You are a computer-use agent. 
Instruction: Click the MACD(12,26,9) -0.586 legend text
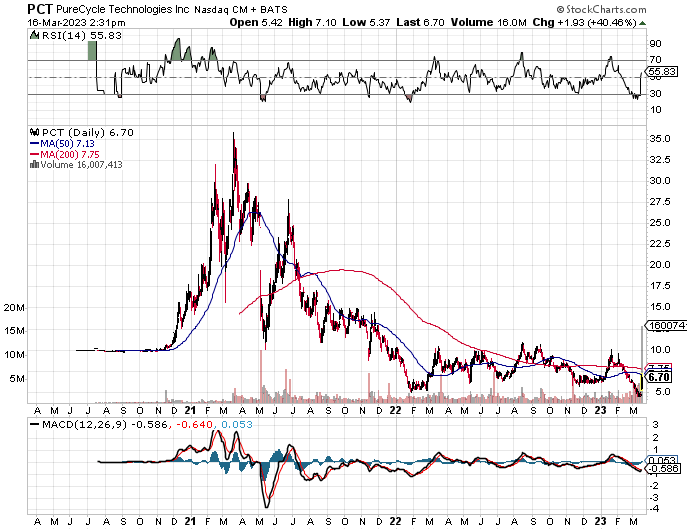(x=105, y=425)
